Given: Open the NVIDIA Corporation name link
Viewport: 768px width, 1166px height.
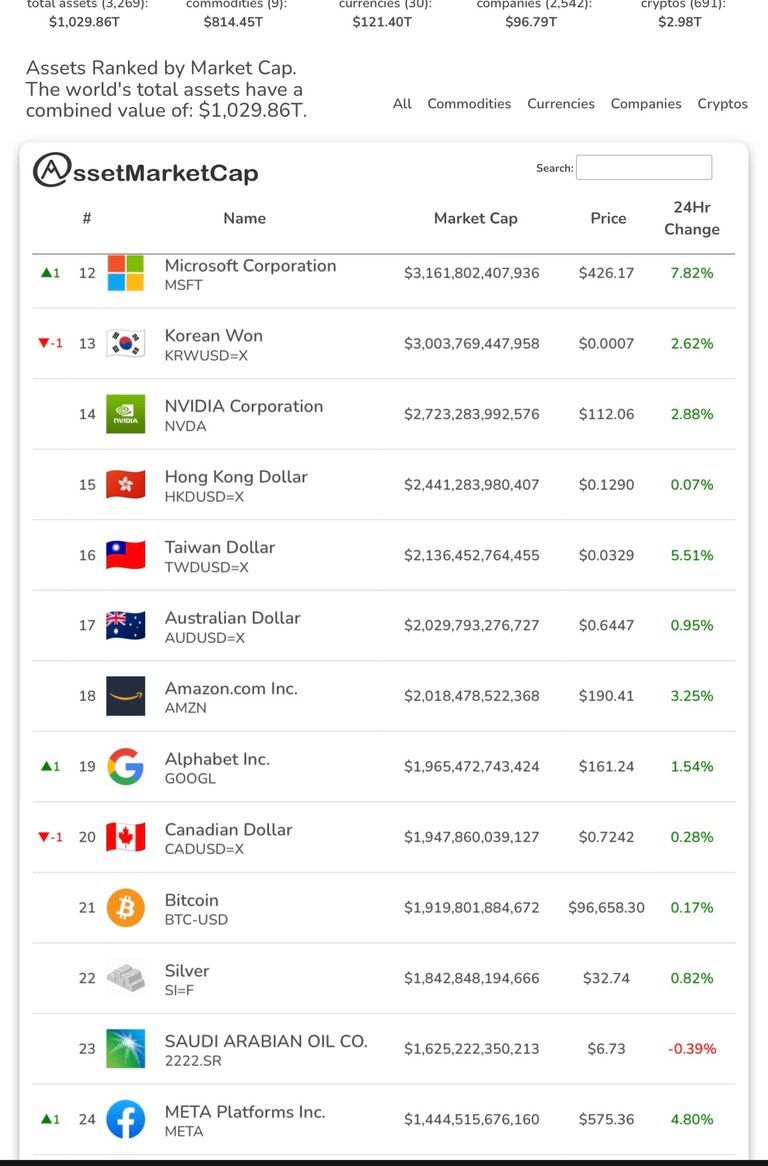Looking at the screenshot, I should 244,406.
